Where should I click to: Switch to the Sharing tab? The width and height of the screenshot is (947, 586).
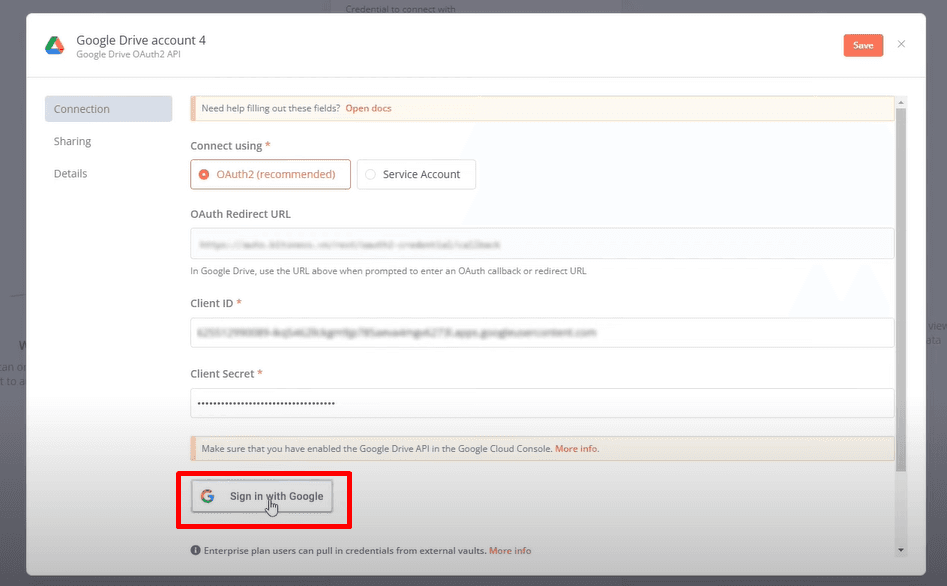click(x=72, y=141)
